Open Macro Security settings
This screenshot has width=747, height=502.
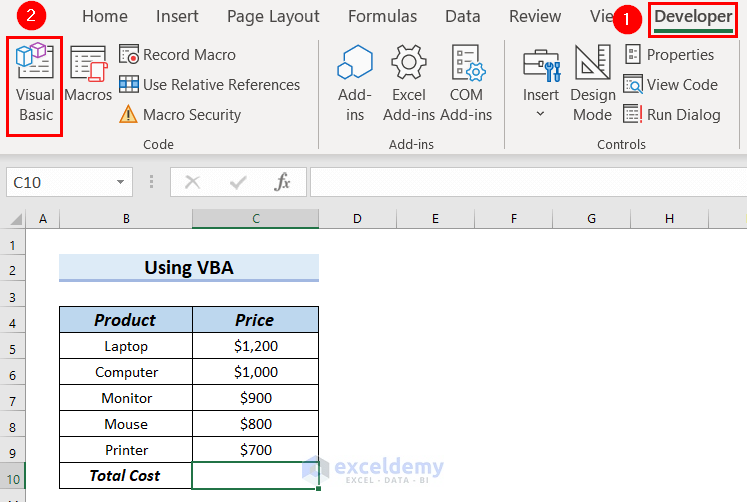pyautogui.click(x=180, y=115)
